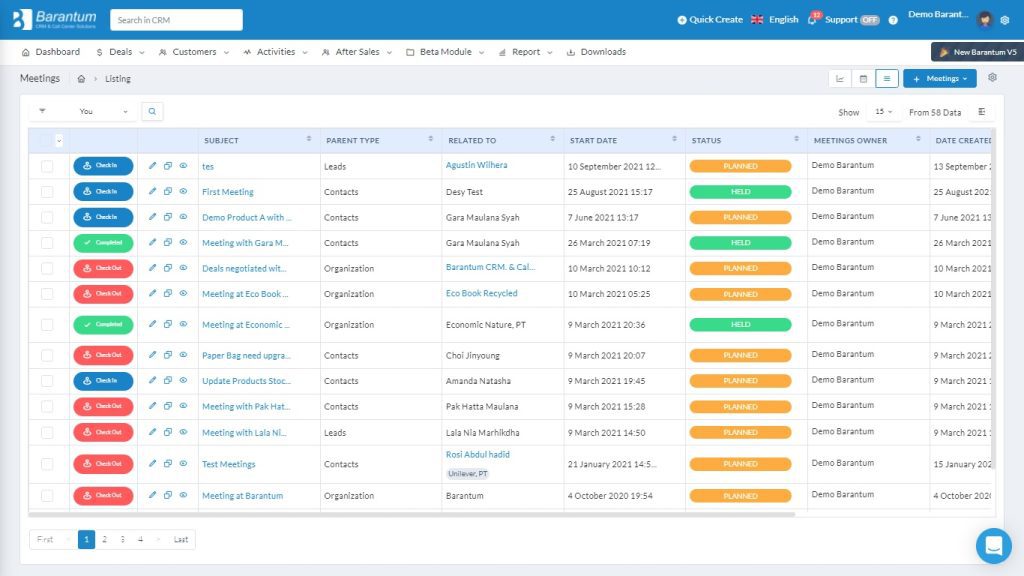Screen dimensions: 1024x576
Task: Duplicate the 'First Meeting' row
Action: (168, 191)
